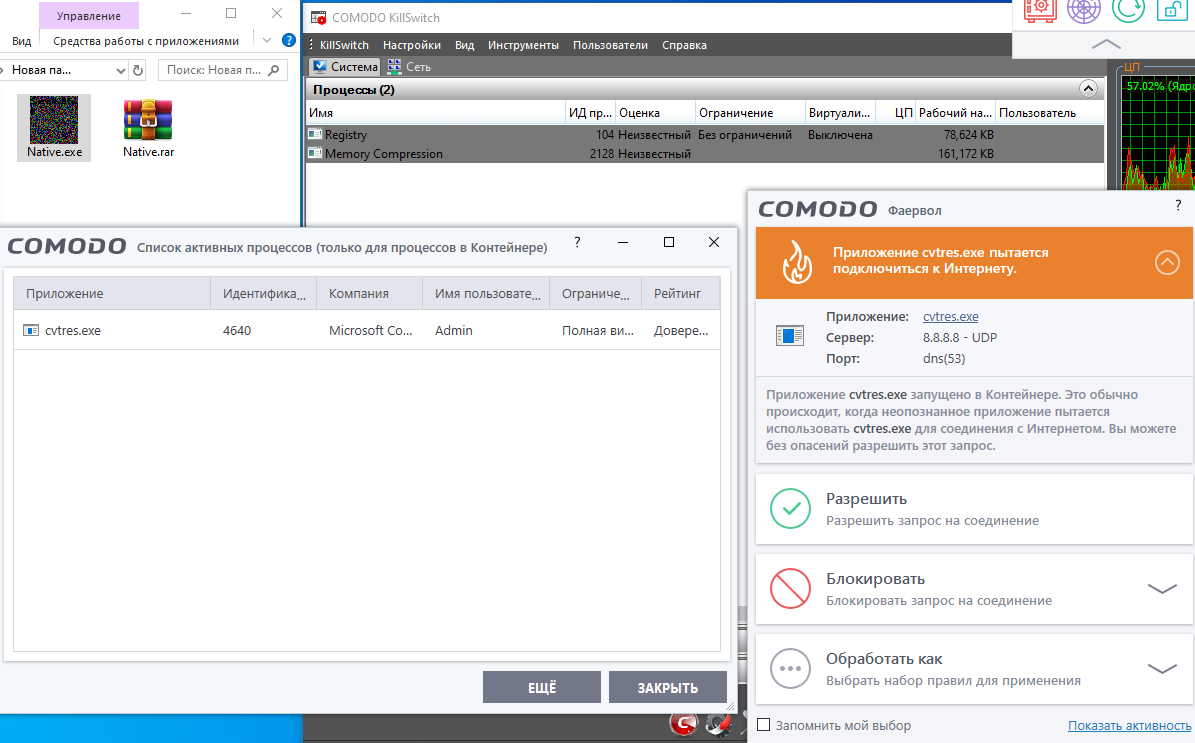Sort processes by Имя column

click(435, 113)
